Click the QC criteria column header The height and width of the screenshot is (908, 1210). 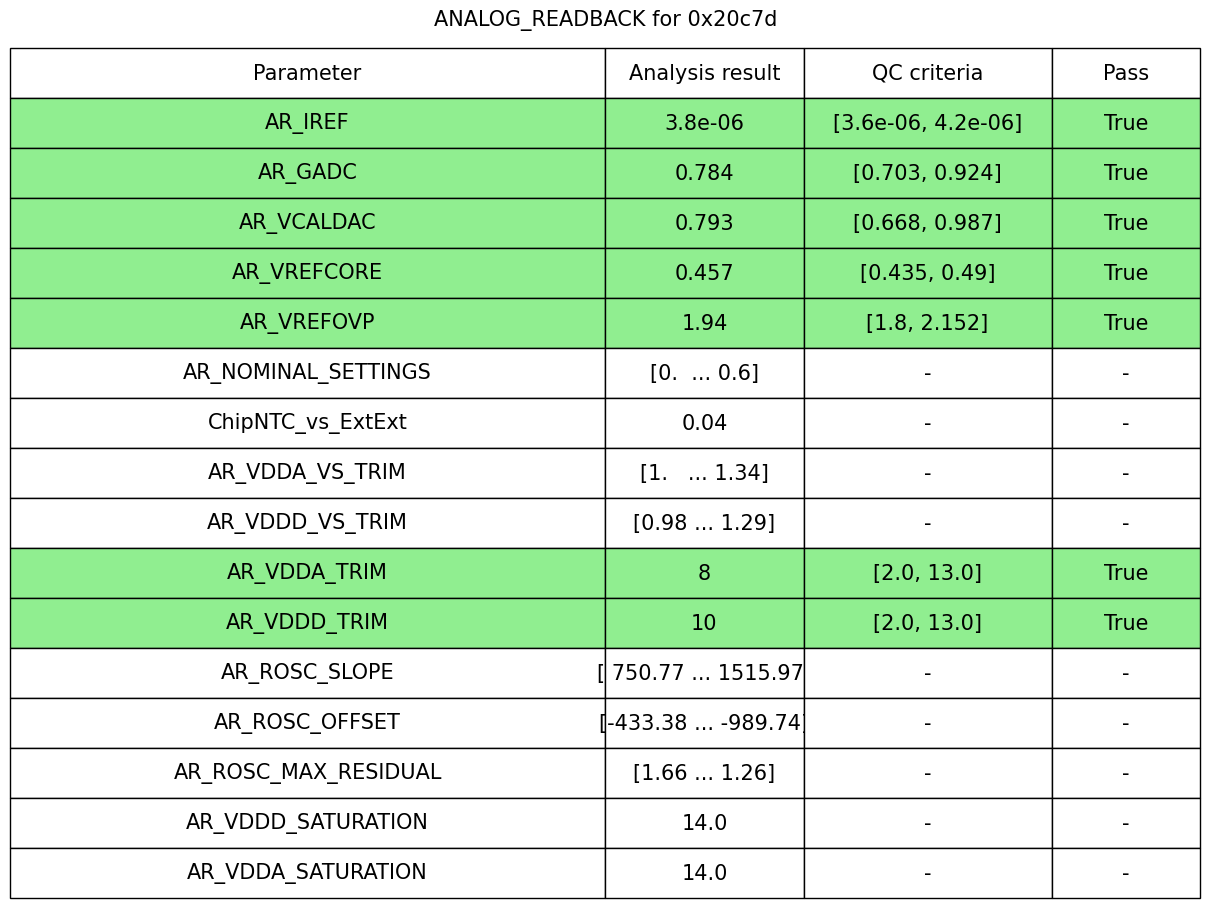(927, 73)
